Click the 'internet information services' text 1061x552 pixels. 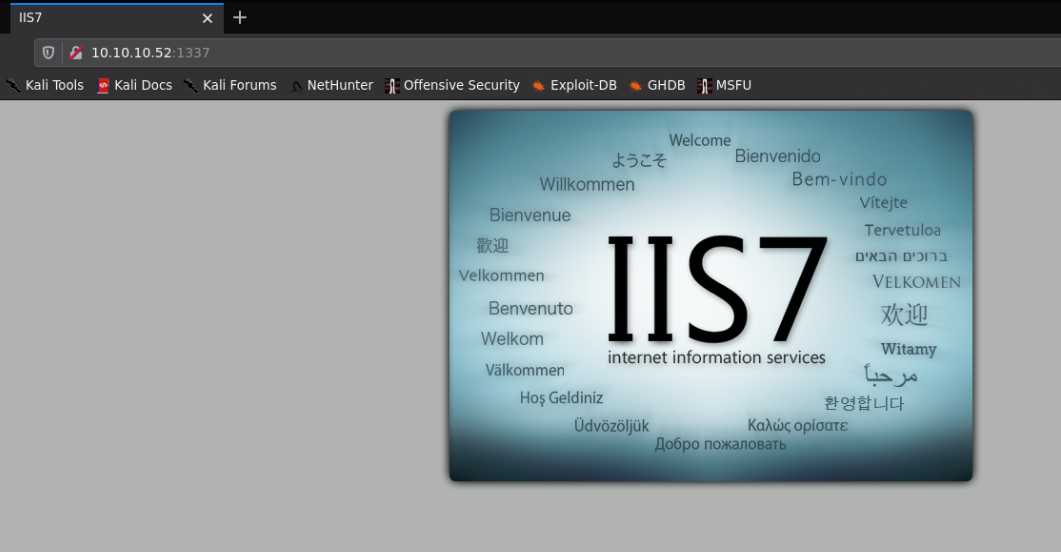coord(717,357)
